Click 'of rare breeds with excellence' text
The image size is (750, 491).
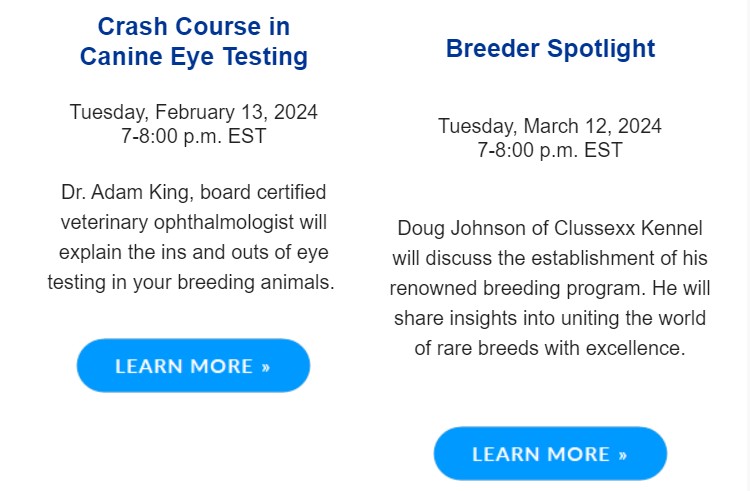pyautogui.click(x=550, y=349)
